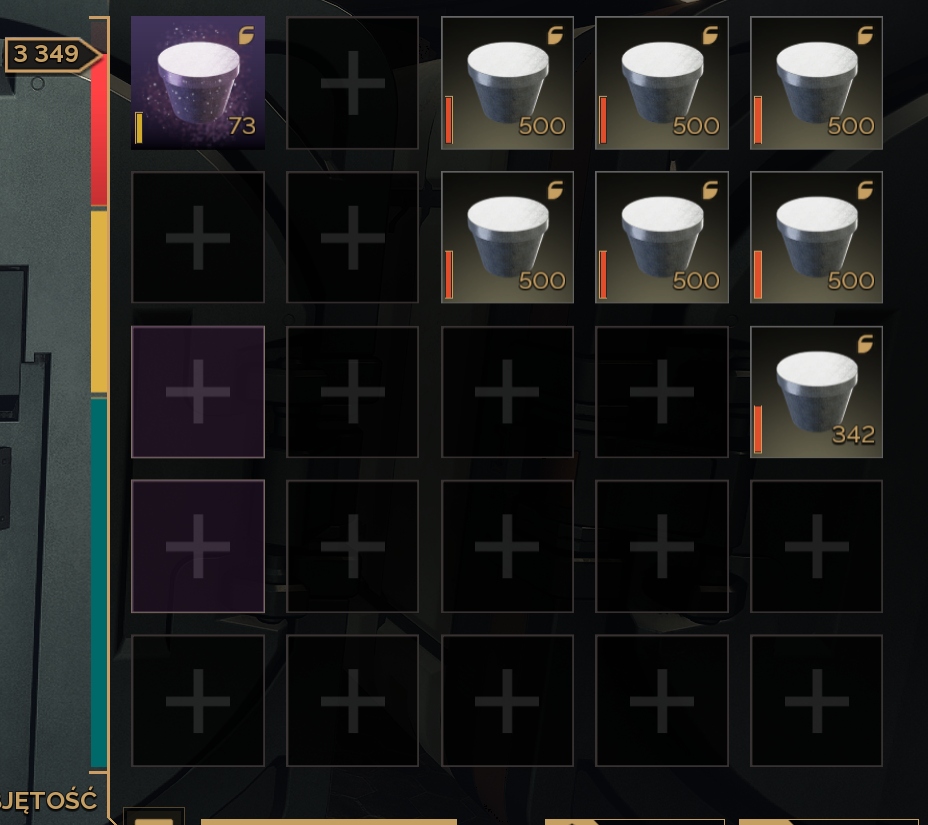Select the item stack showing 342
Image resolution: width=928 pixels, height=825 pixels.
point(816,392)
